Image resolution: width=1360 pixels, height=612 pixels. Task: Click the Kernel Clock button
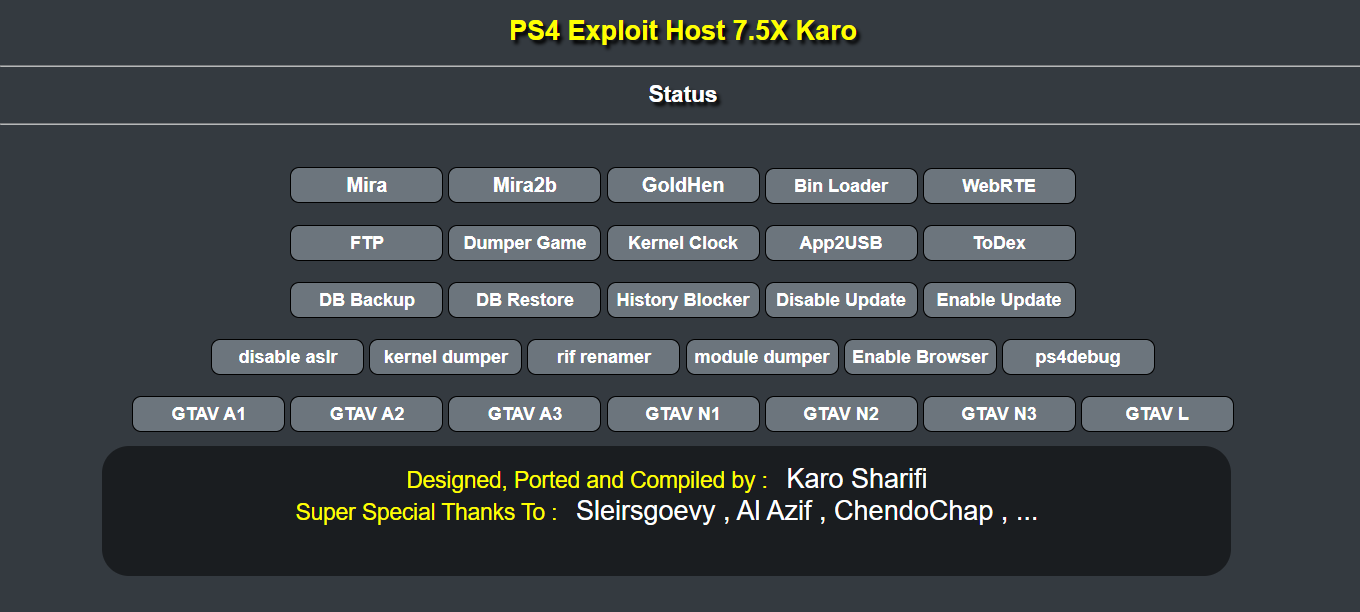pos(683,242)
